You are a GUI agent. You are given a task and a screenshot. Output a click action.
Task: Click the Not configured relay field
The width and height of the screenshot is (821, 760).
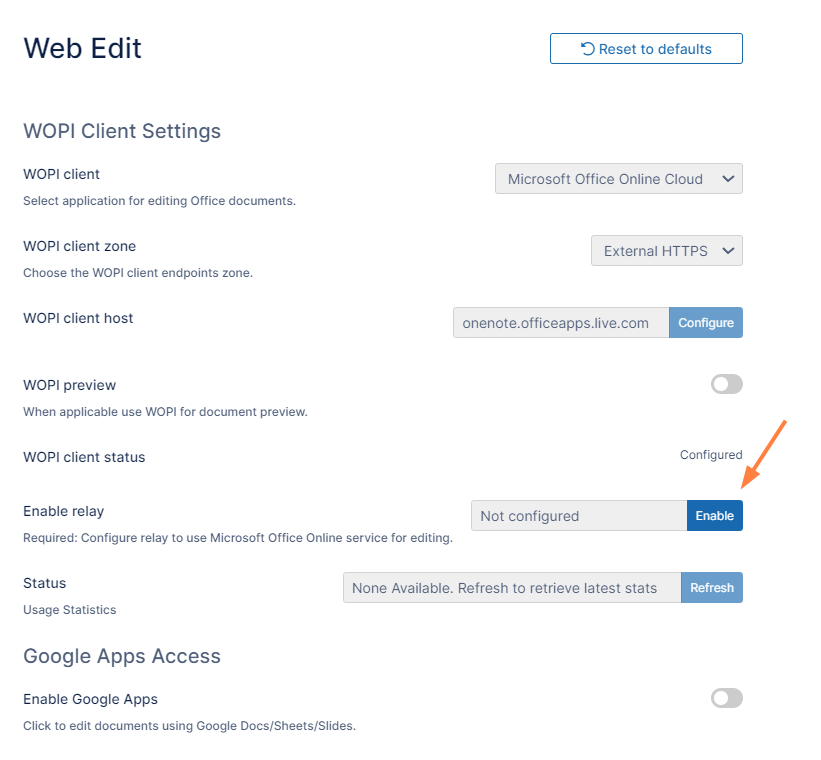(x=578, y=516)
